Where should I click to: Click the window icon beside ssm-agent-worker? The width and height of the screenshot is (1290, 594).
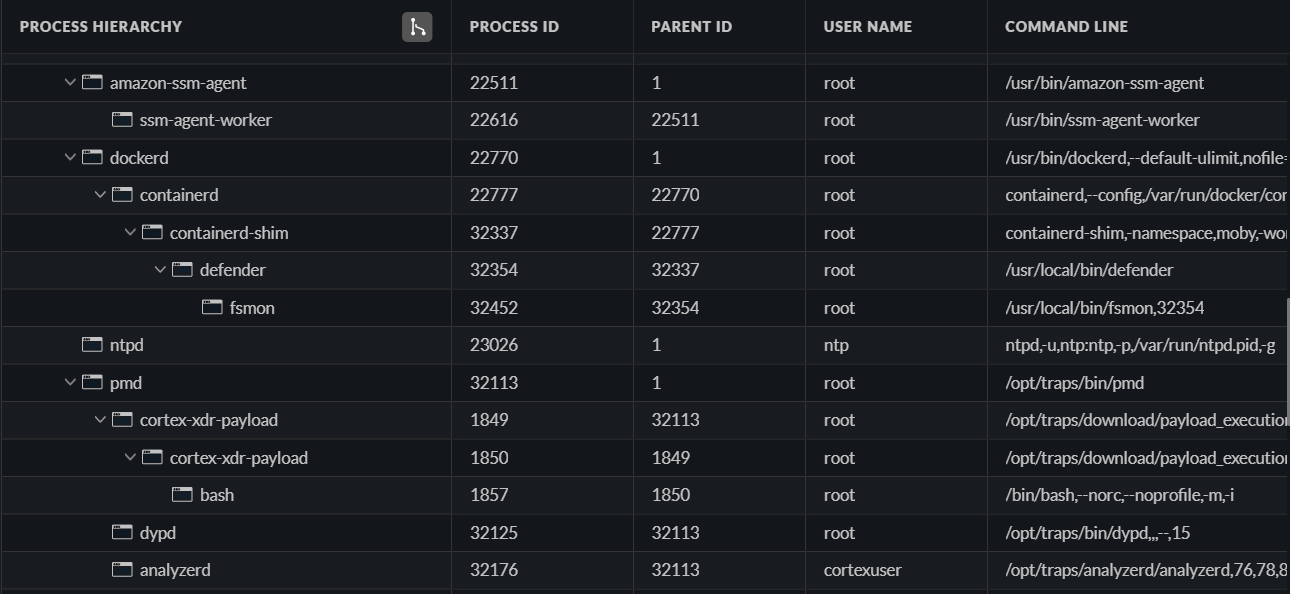tap(122, 120)
